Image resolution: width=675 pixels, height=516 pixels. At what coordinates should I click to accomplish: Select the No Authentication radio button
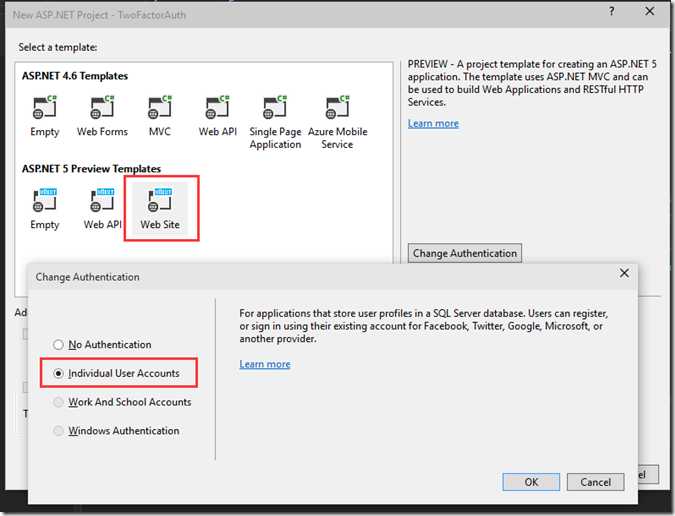pos(58,345)
